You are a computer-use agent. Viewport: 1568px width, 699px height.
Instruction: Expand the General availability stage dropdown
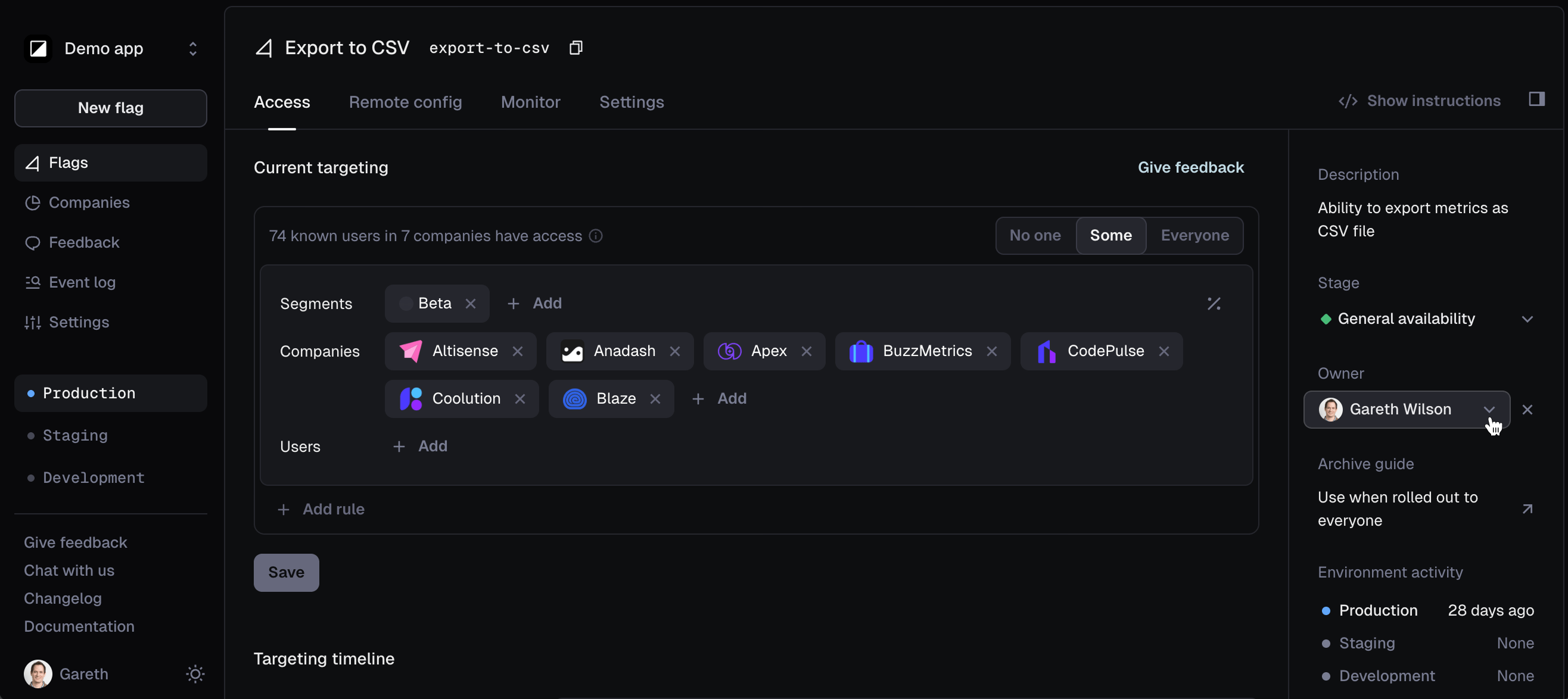pos(1425,319)
